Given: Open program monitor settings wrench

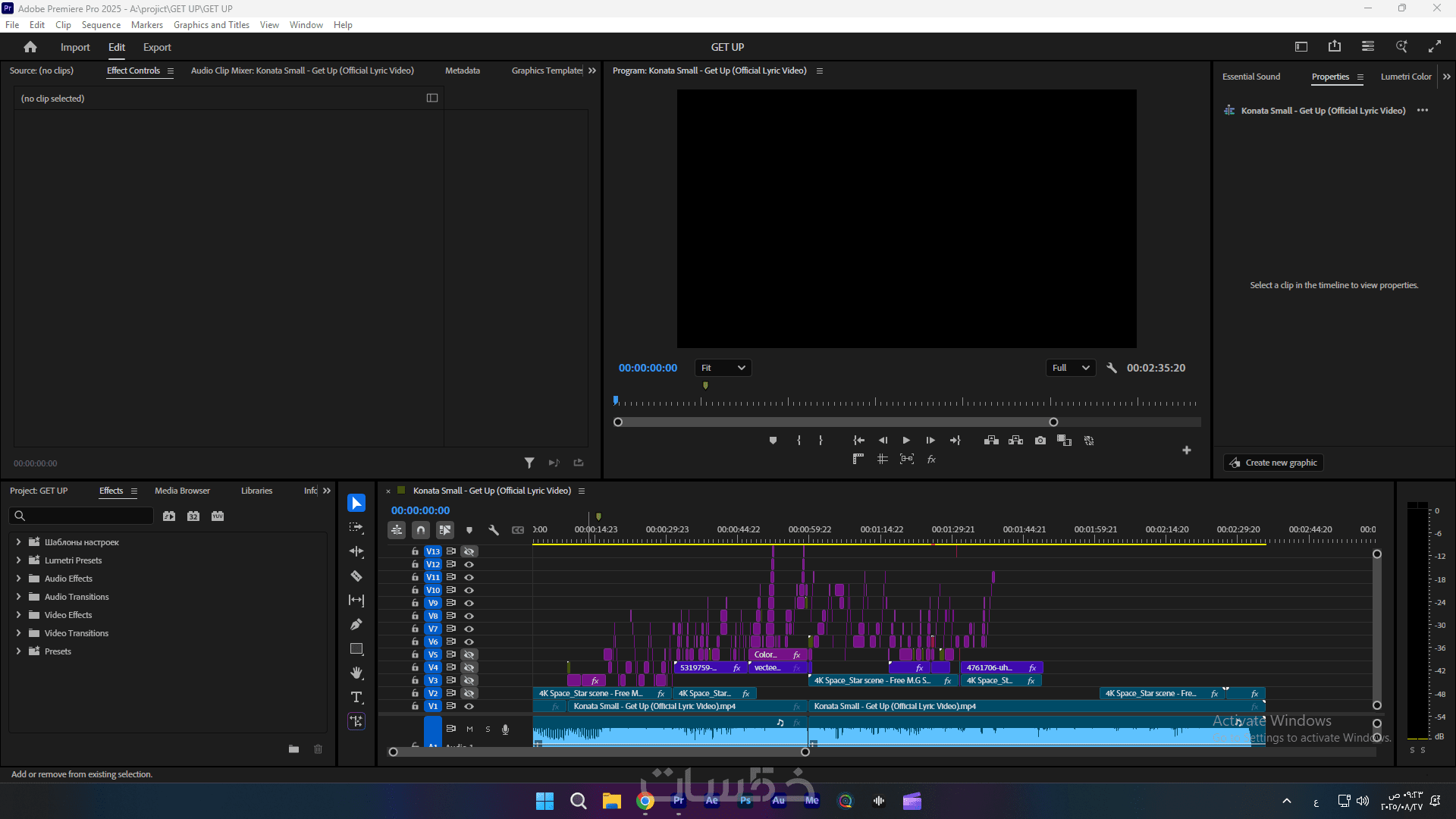Looking at the screenshot, I should point(1112,368).
